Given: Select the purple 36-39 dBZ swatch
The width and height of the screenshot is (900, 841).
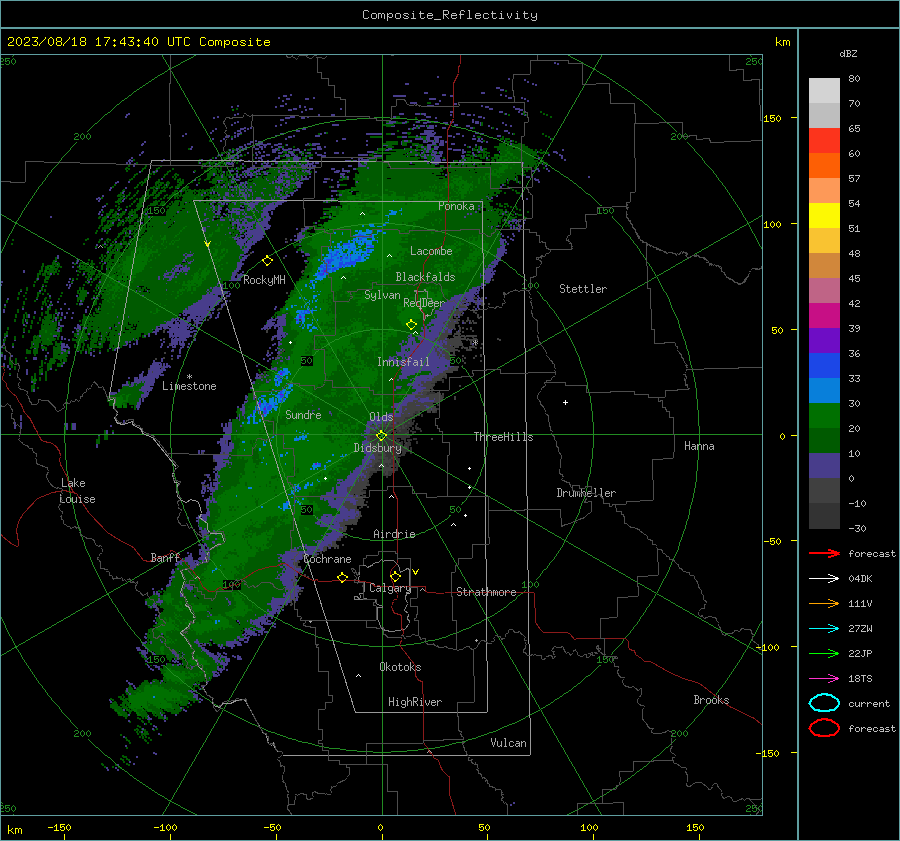Looking at the screenshot, I should coord(824,340).
